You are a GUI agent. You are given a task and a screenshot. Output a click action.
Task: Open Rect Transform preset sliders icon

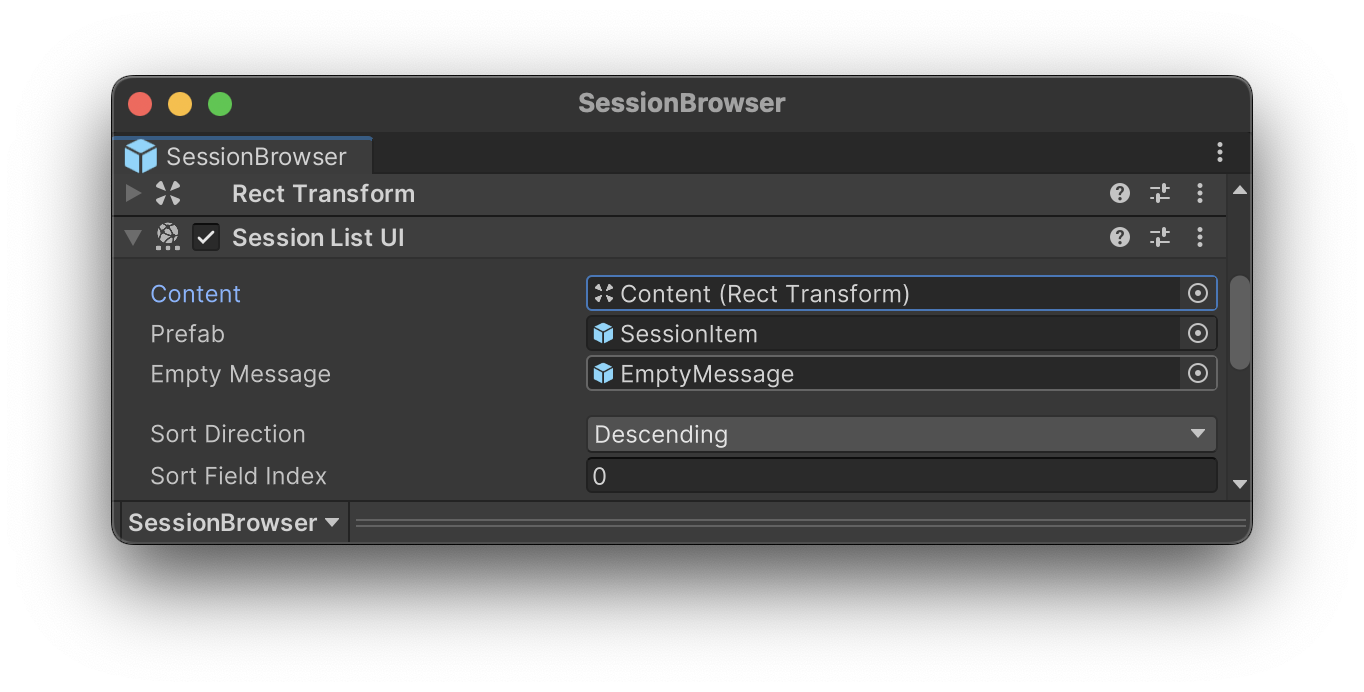(1159, 193)
